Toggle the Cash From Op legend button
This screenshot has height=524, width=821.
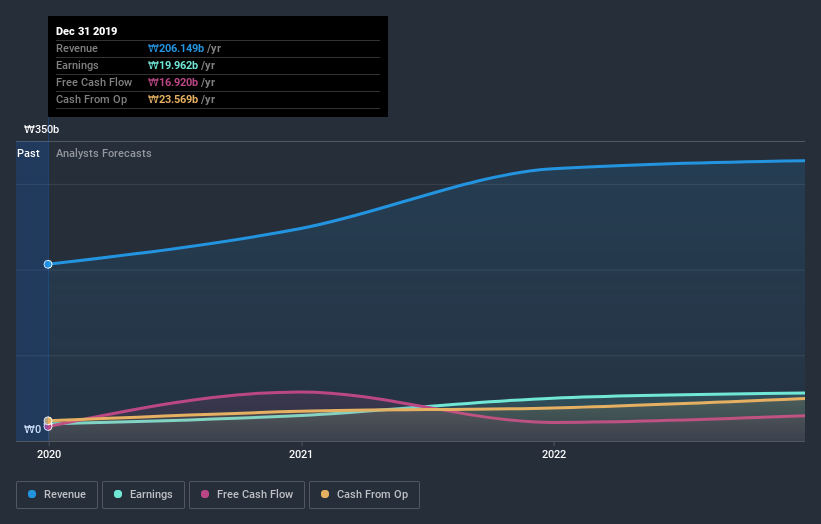tap(364, 495)
